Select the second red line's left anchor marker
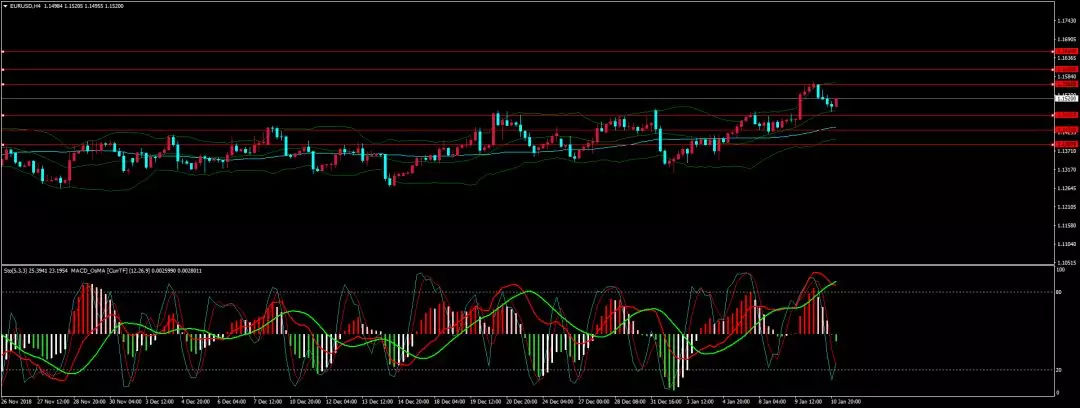The height and width of the screenshot is (408, 1080). tap(3, 69)
